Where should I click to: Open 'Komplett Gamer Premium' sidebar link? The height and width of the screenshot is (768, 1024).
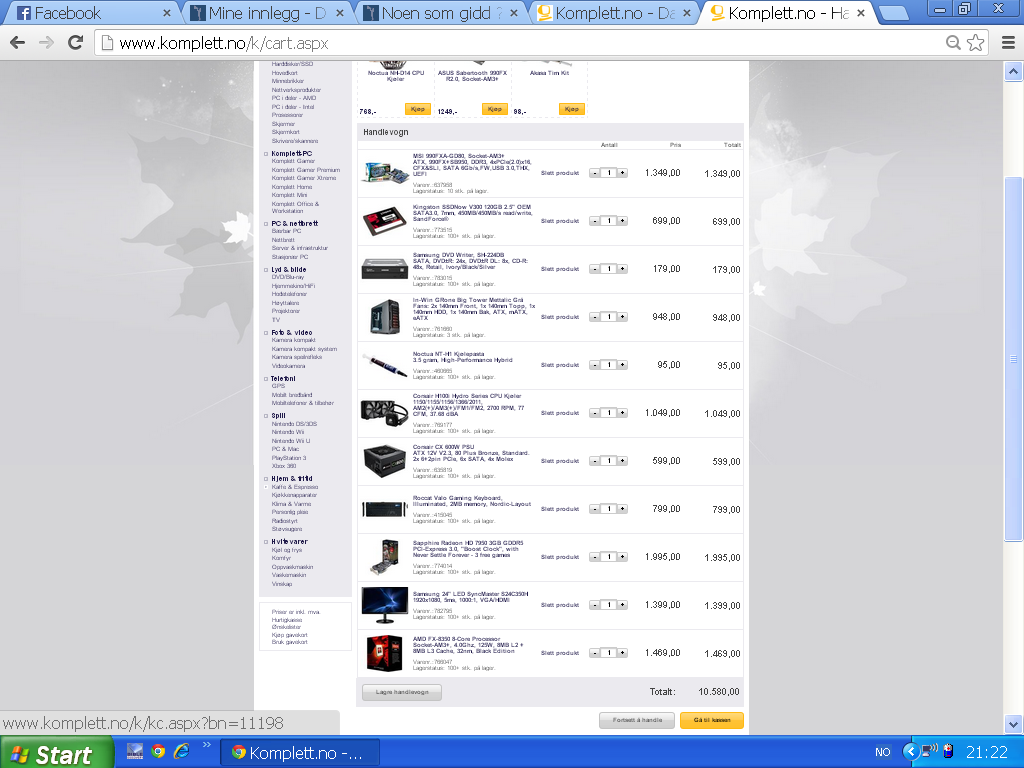click(306, 170)
